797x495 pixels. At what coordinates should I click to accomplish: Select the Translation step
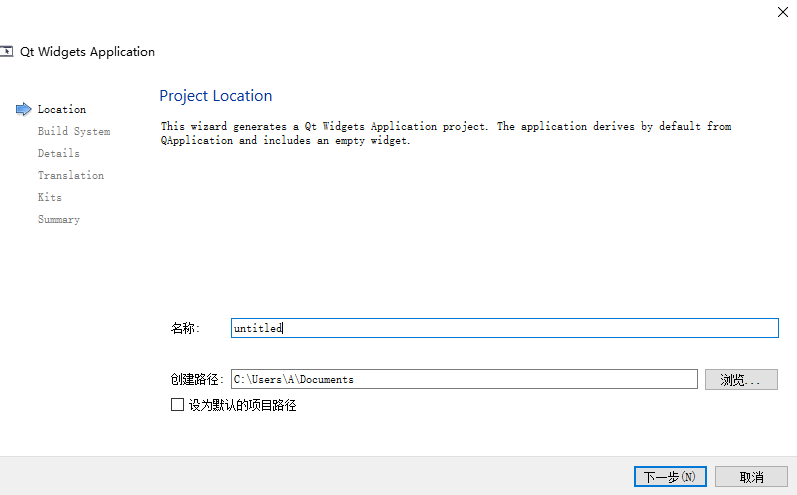(71, 175)
